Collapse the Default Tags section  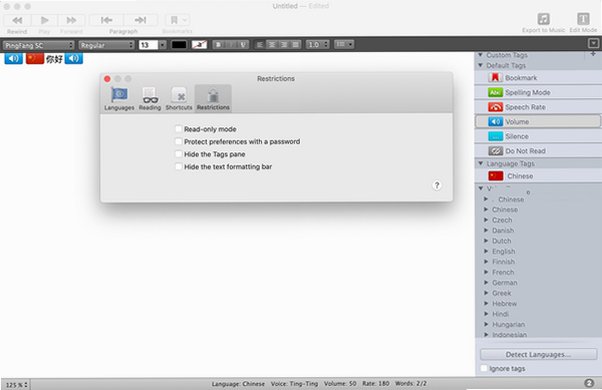(x=480, y=66)
